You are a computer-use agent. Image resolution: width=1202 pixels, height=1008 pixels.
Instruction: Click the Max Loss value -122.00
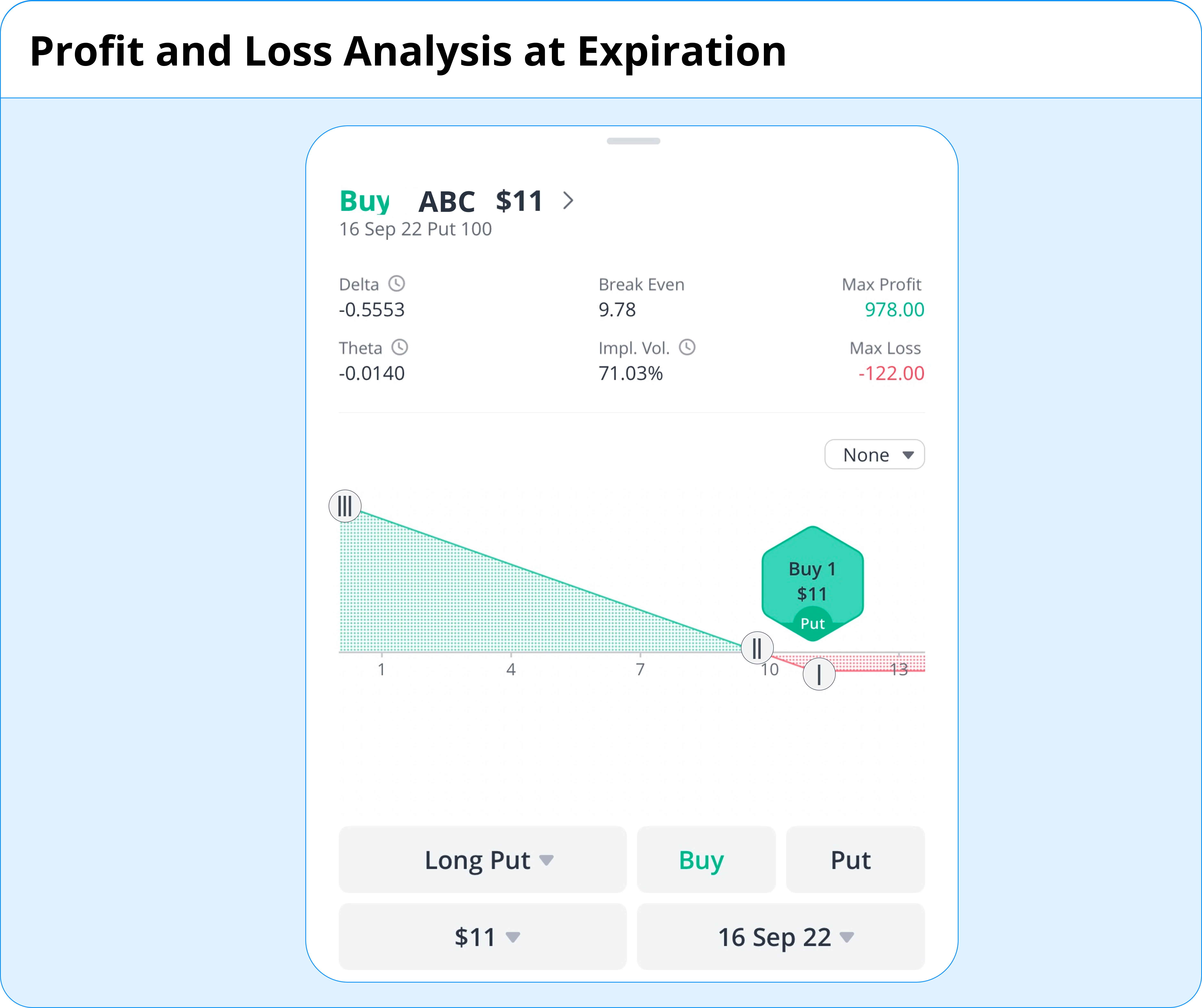[891, 373]
